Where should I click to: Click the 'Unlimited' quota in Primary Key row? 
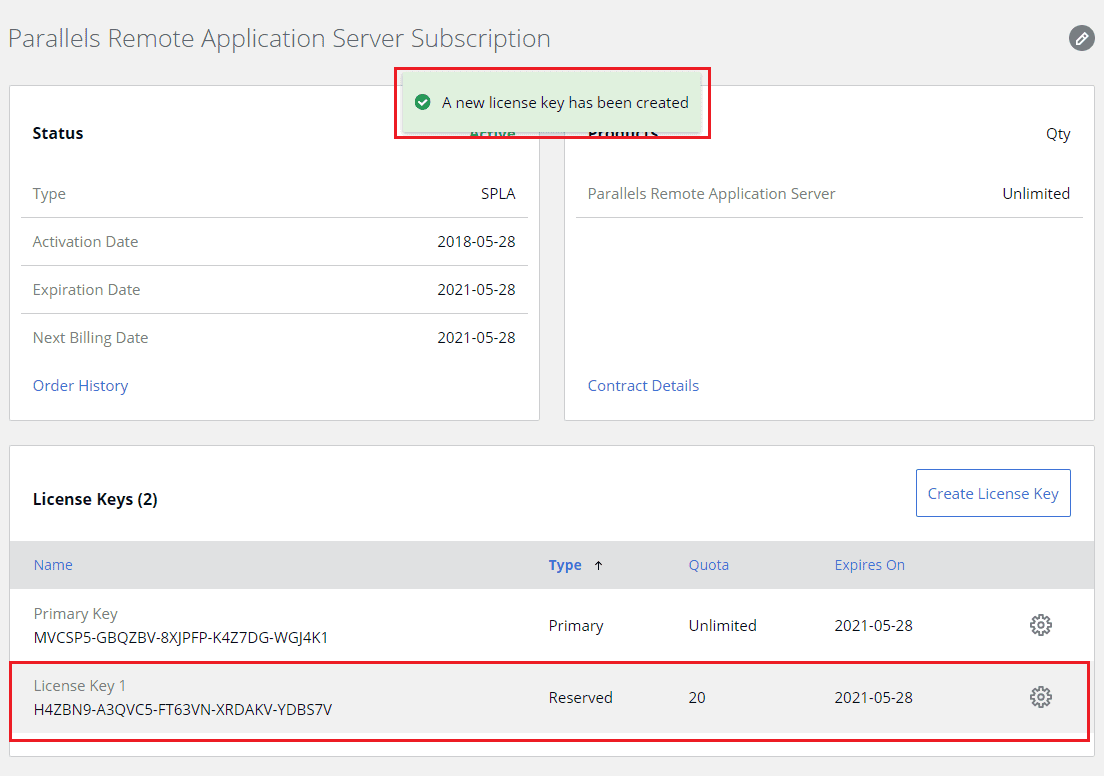[722, 625]
